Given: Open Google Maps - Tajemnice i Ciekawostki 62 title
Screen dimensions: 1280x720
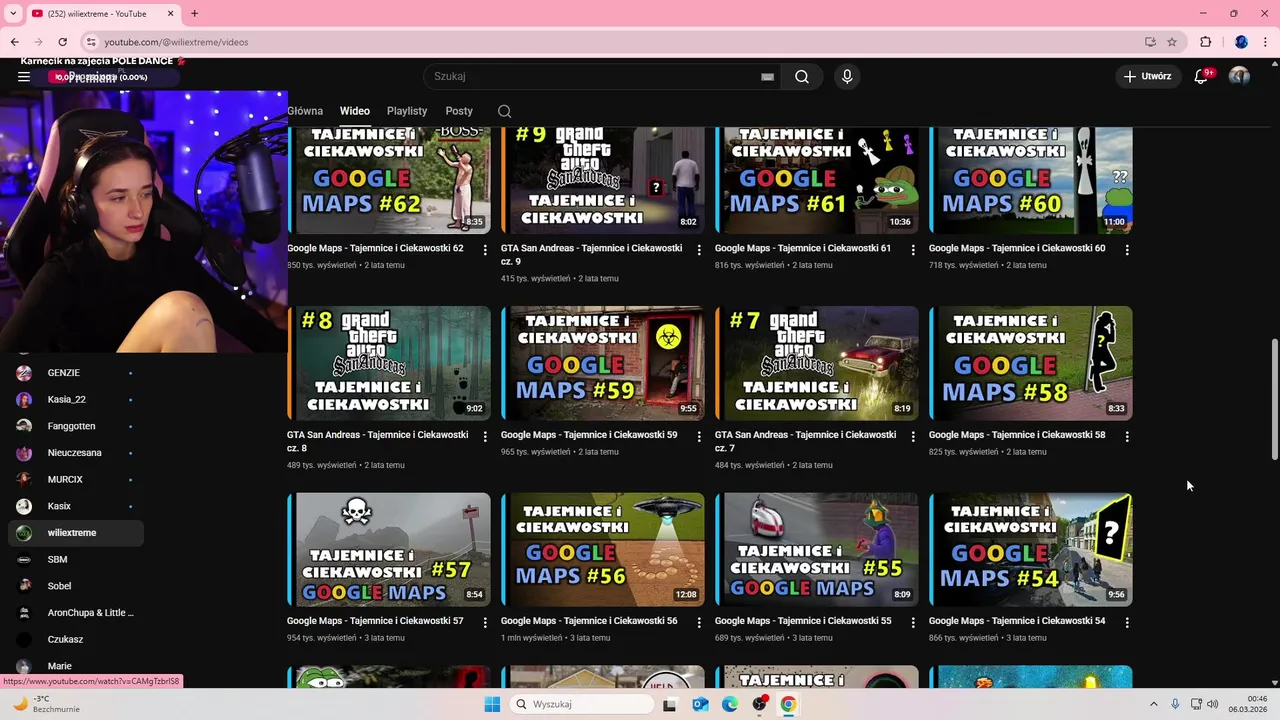Looking at the screenshot, I should click(376, 248).
